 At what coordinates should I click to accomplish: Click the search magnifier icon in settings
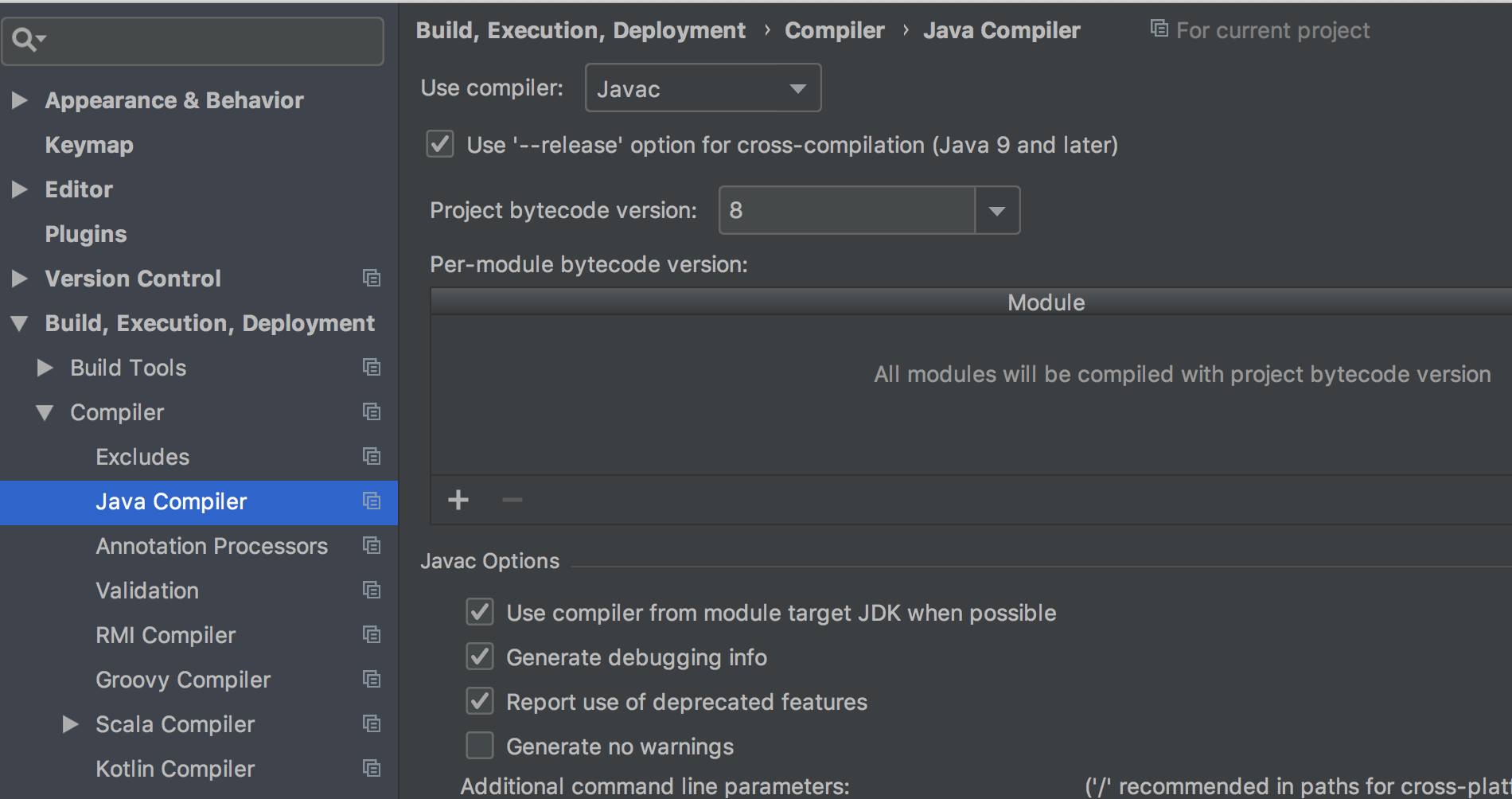coord(25,39)
